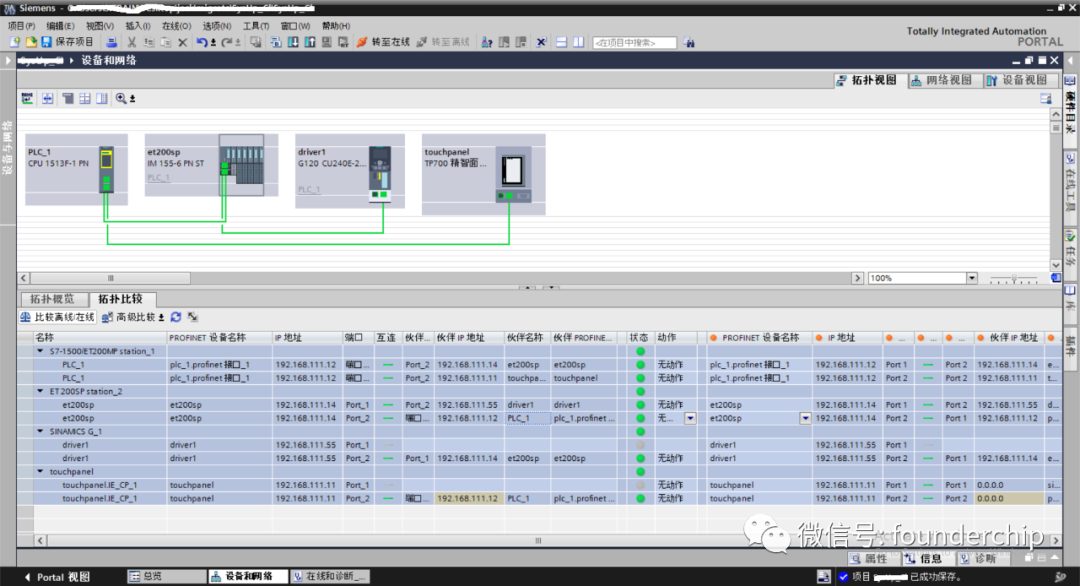Open the online et200sp device name dropdown

click(x=804, y=418)
